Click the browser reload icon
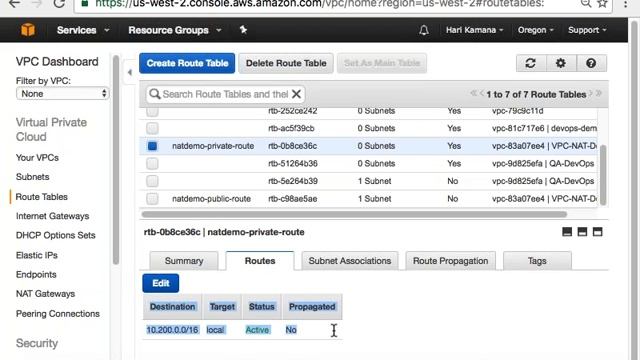This screenshot has width=640, height=360. (x=60, y=4)
